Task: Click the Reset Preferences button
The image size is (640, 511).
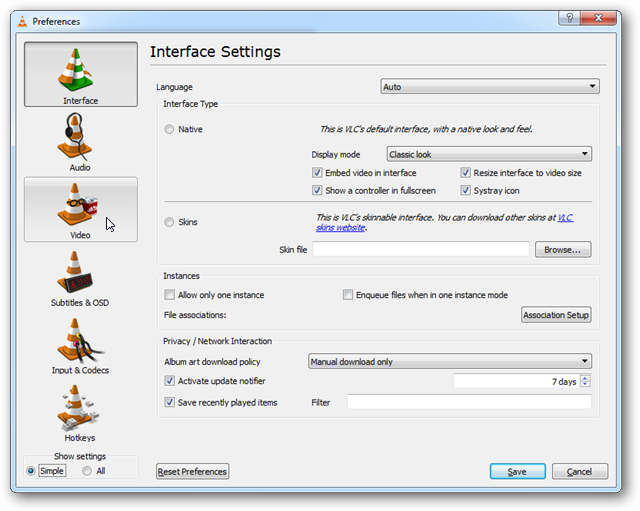Action: [x=192, y=471]
